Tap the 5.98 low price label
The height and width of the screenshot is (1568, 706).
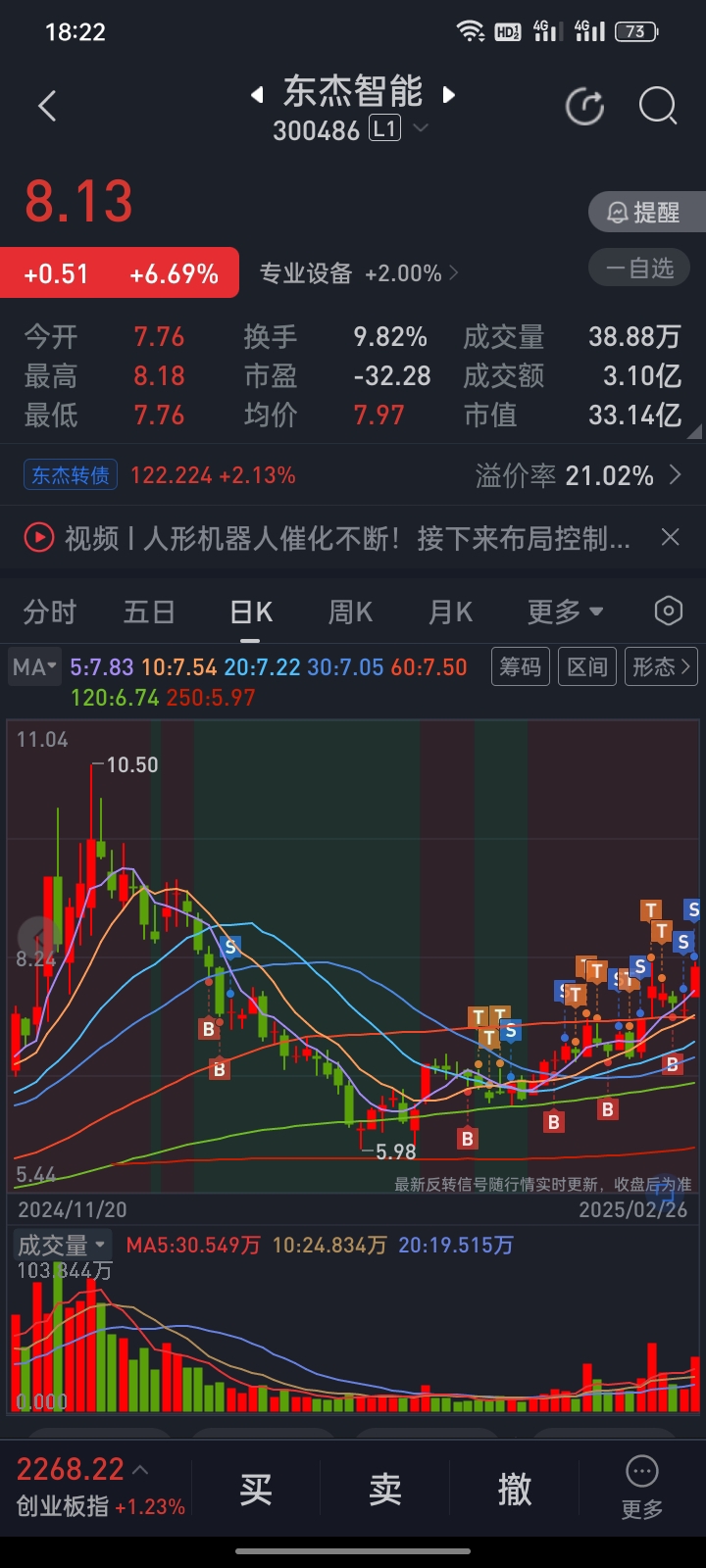click(x=395, y=1151)
